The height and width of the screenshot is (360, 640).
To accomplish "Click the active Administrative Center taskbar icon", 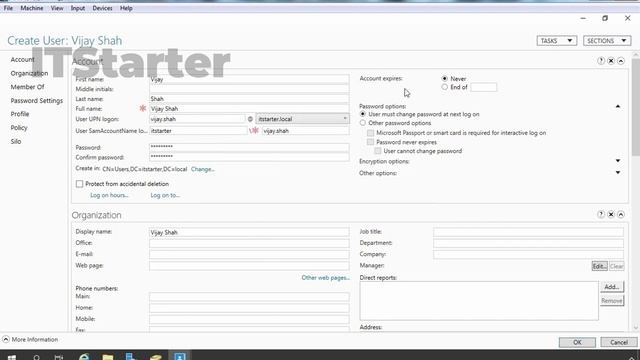I will pyautogui.click(x=180, y=356).
